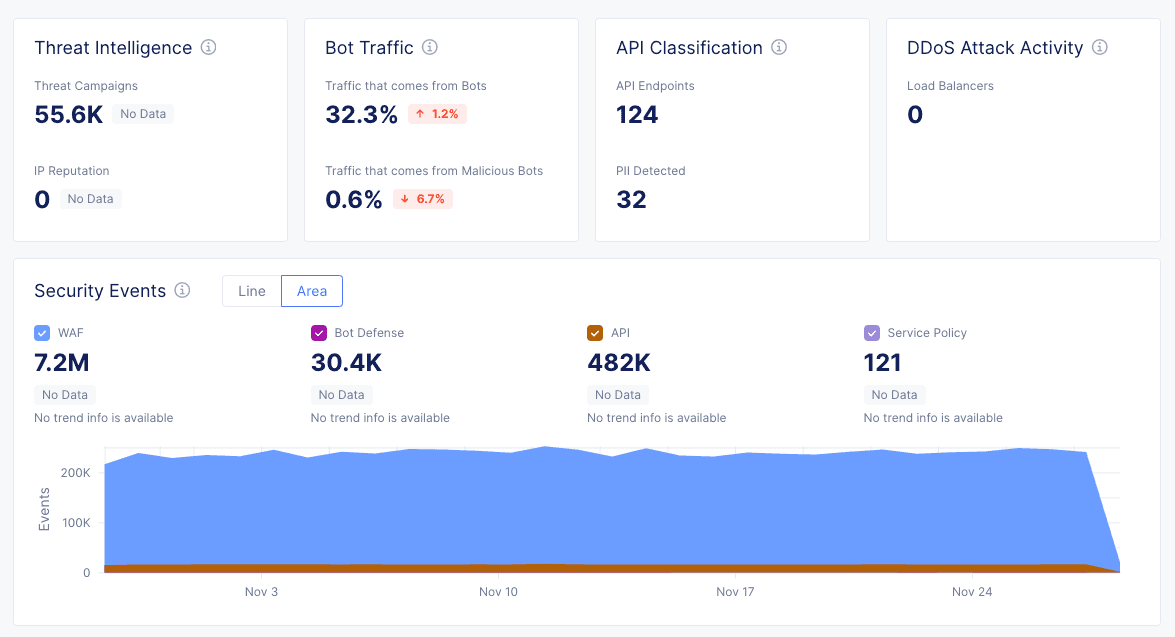Click the API Classification info icon
The height and width of the screenshot is (637, 1175).
[779, 47]
